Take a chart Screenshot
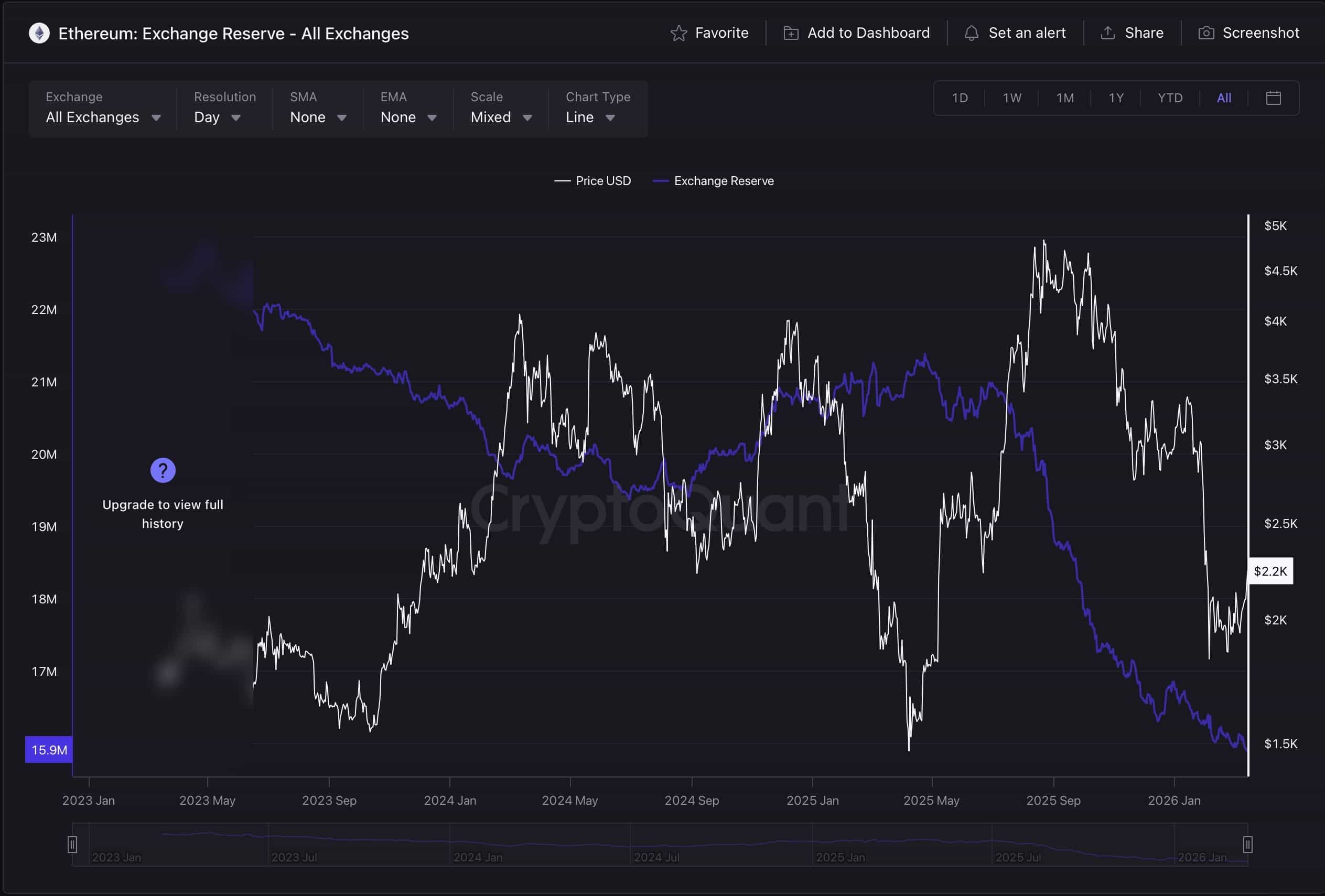The width and height of the screenshot is (1325, 896). (x=1206, y=33)
